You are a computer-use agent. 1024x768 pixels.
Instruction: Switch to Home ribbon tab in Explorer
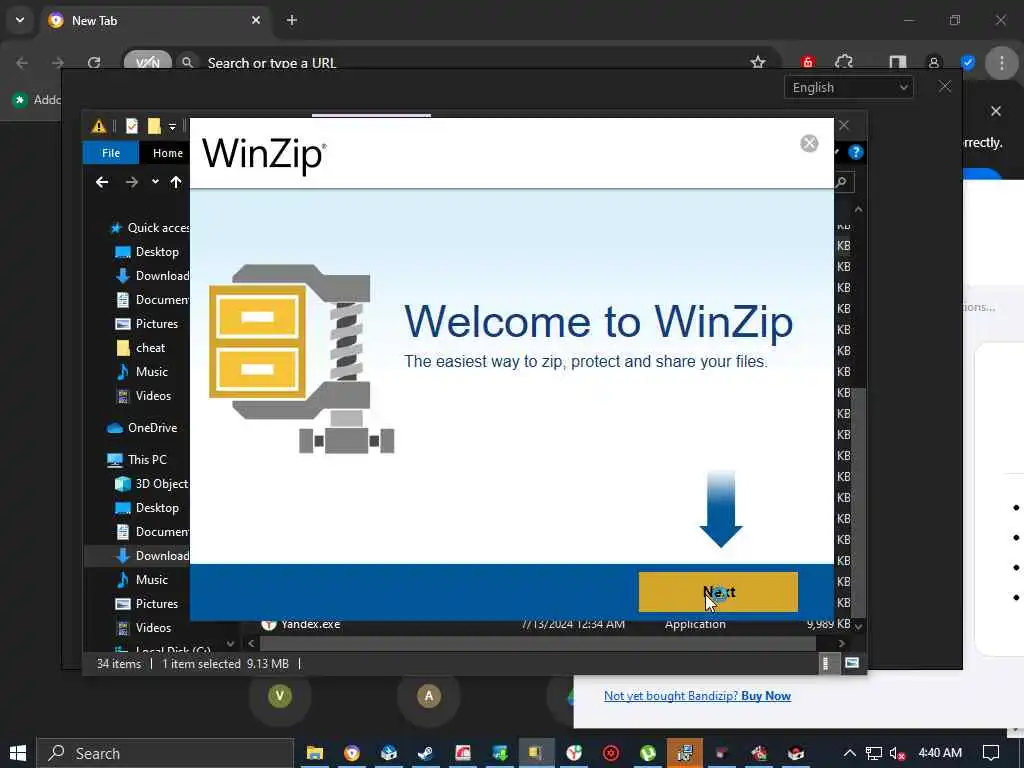pyautogui.click(x=167, y=153)
